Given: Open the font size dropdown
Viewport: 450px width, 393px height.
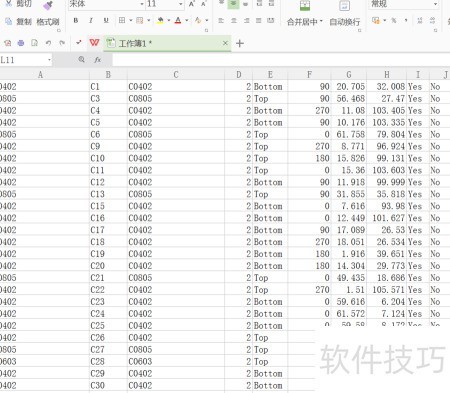Looking at the screenshot, I should 181,4.
